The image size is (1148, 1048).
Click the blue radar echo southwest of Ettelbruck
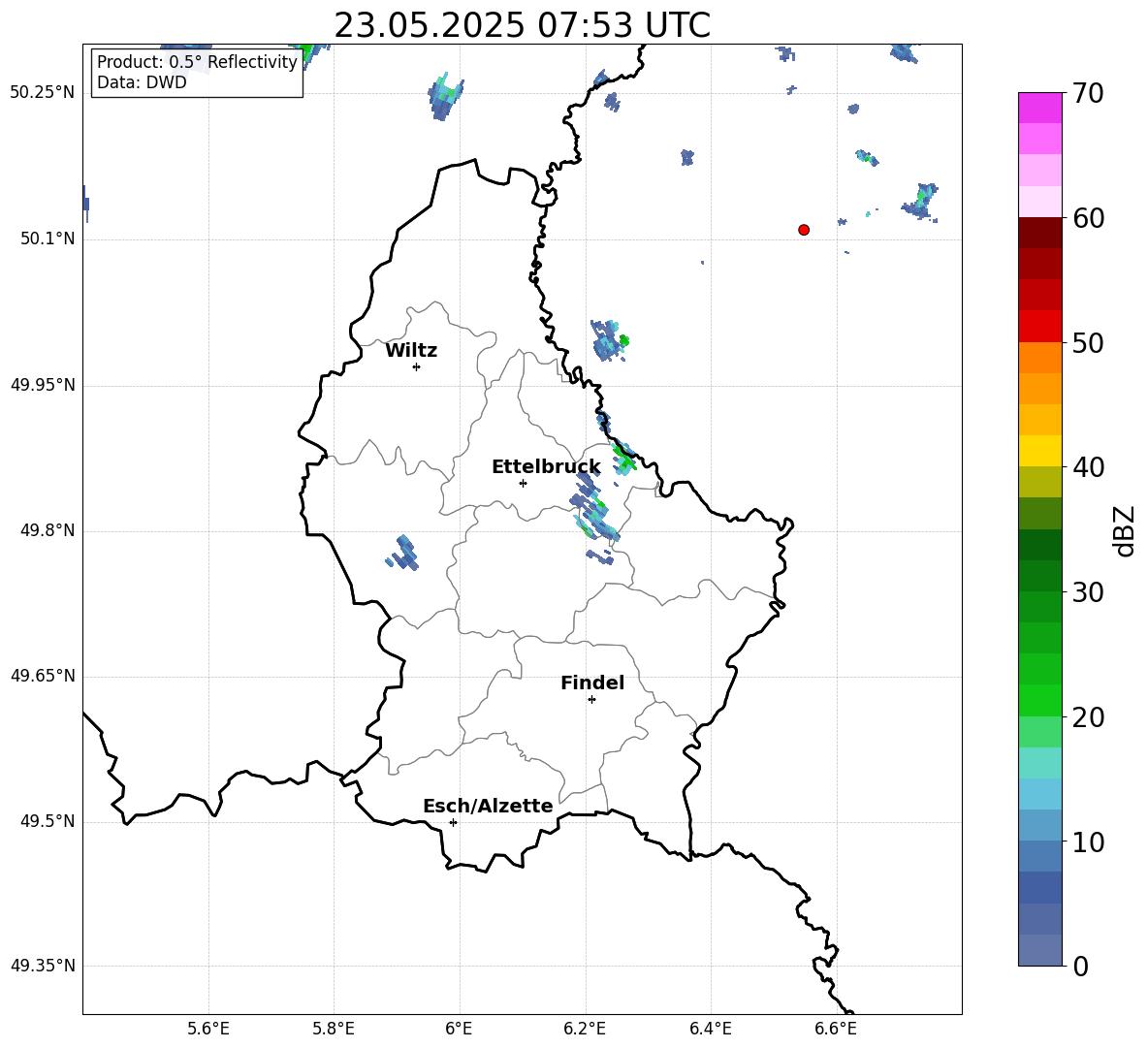[402, 554]
